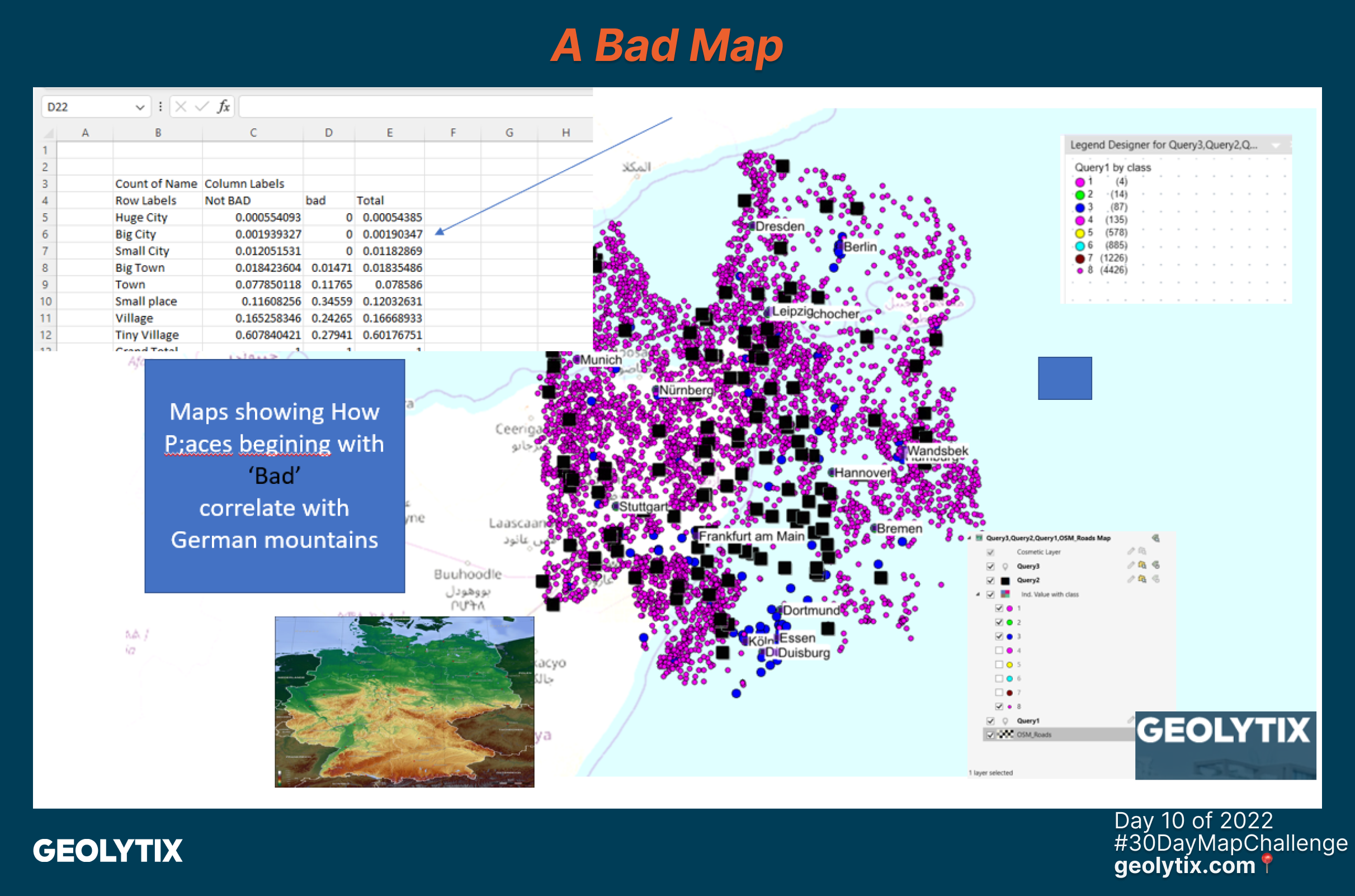Enable class 4 checkbox in the layer list
Viewport: 1355px width, 896px height.
(999, 650)
